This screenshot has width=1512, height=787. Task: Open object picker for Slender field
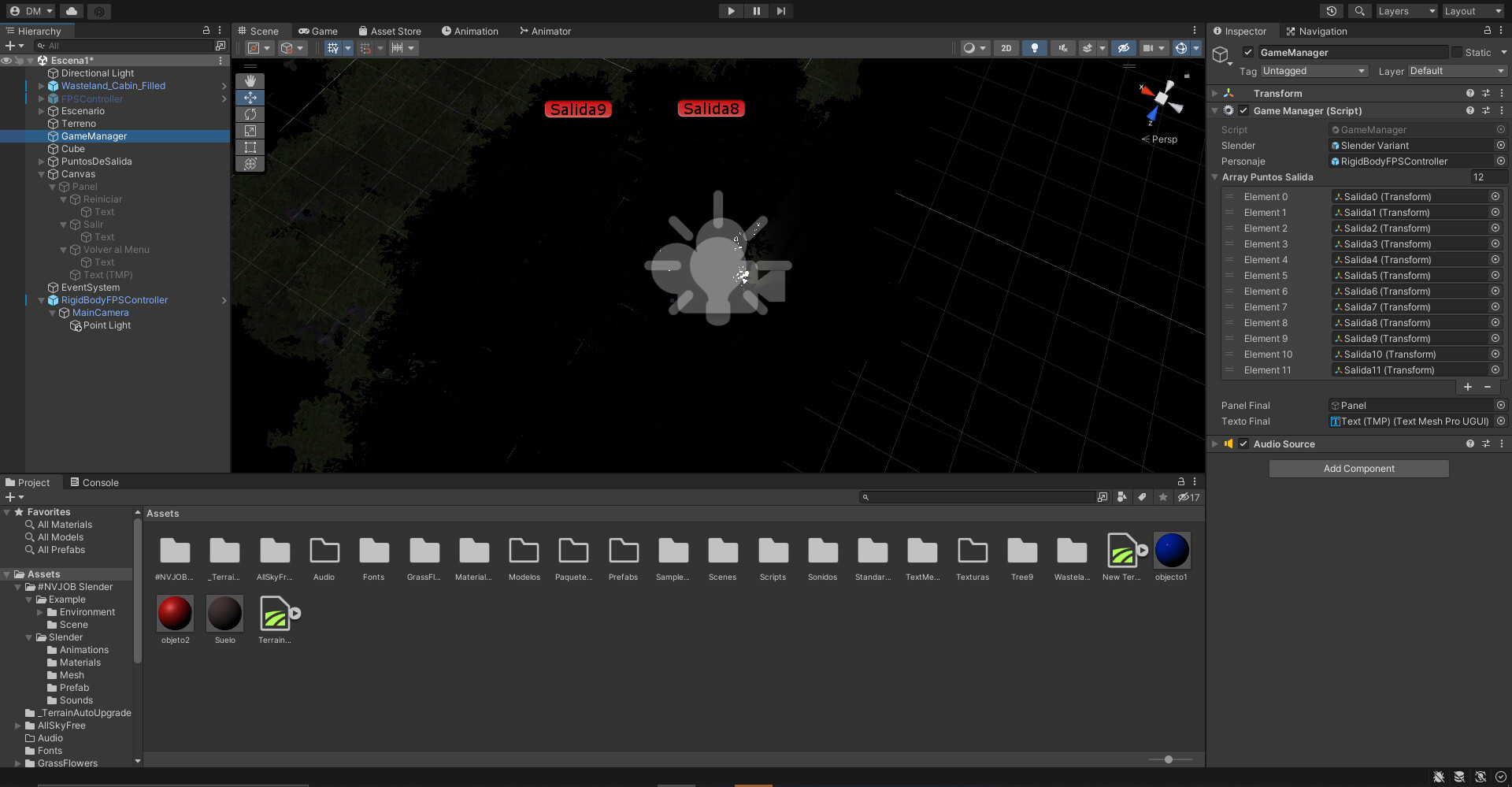(1500, 146)
